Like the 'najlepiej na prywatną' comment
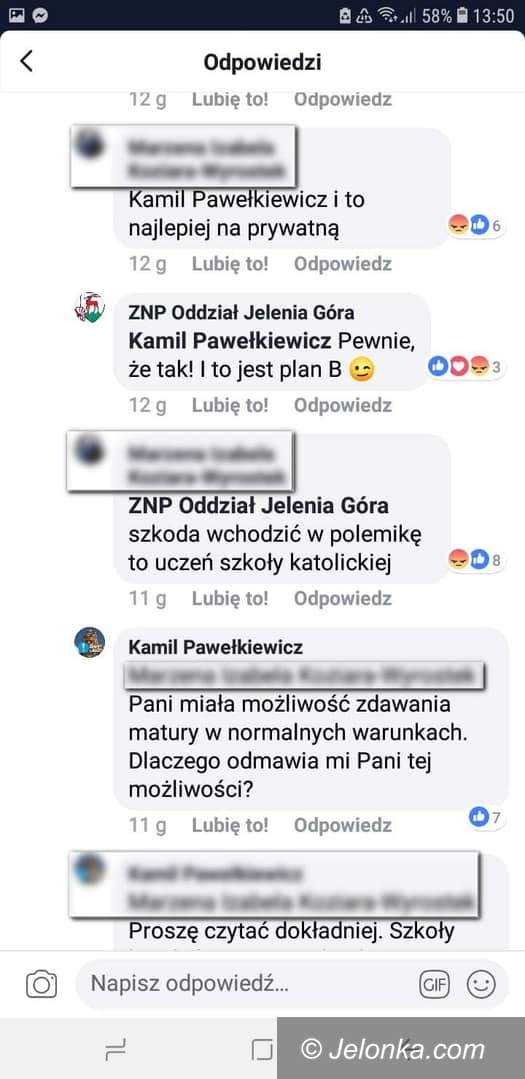Viewport: 525px width, 1079px height. pyautogui.click(x=230, y=264)
